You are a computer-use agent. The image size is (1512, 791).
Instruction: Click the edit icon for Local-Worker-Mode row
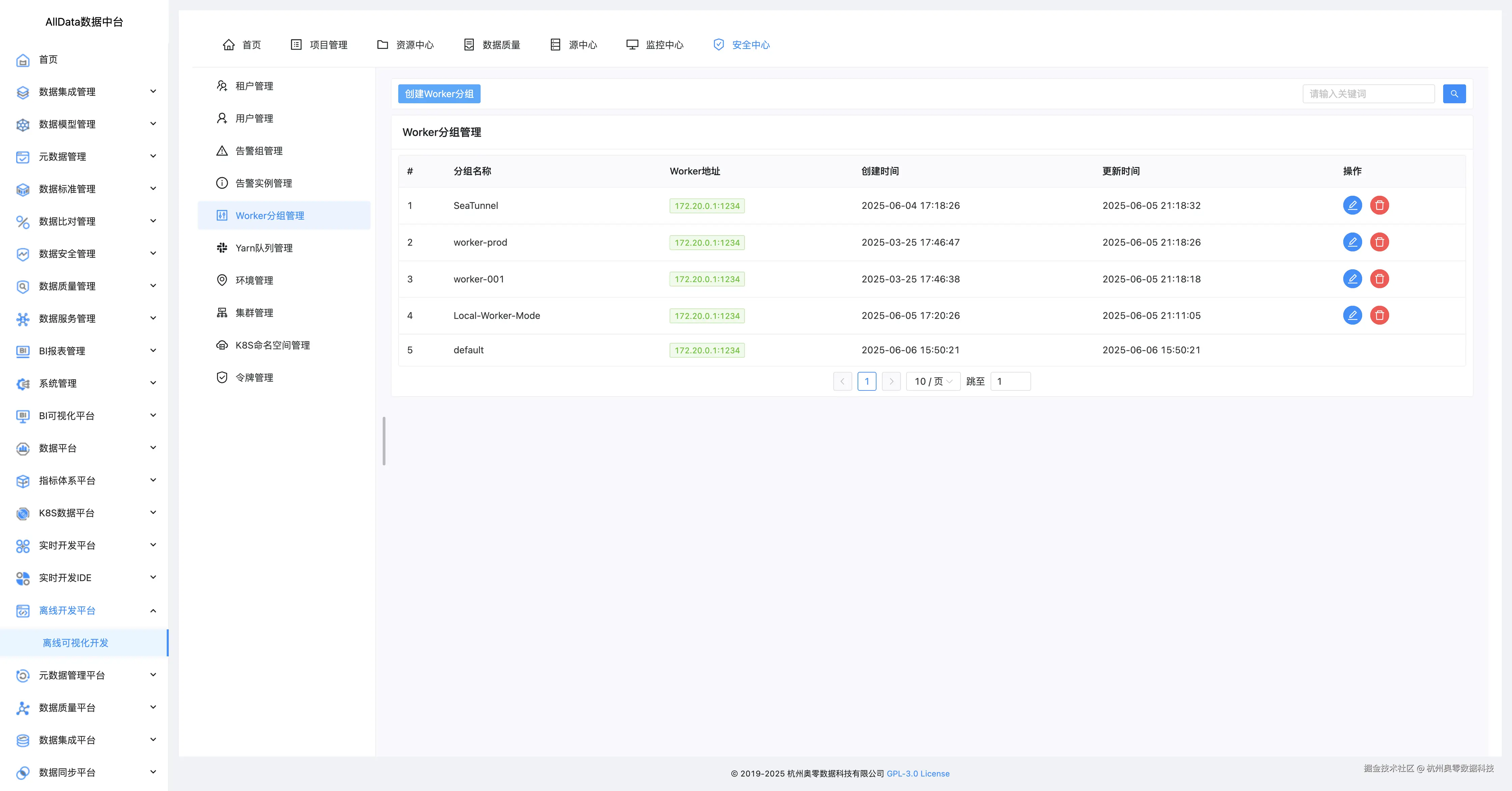(1352, 315)
